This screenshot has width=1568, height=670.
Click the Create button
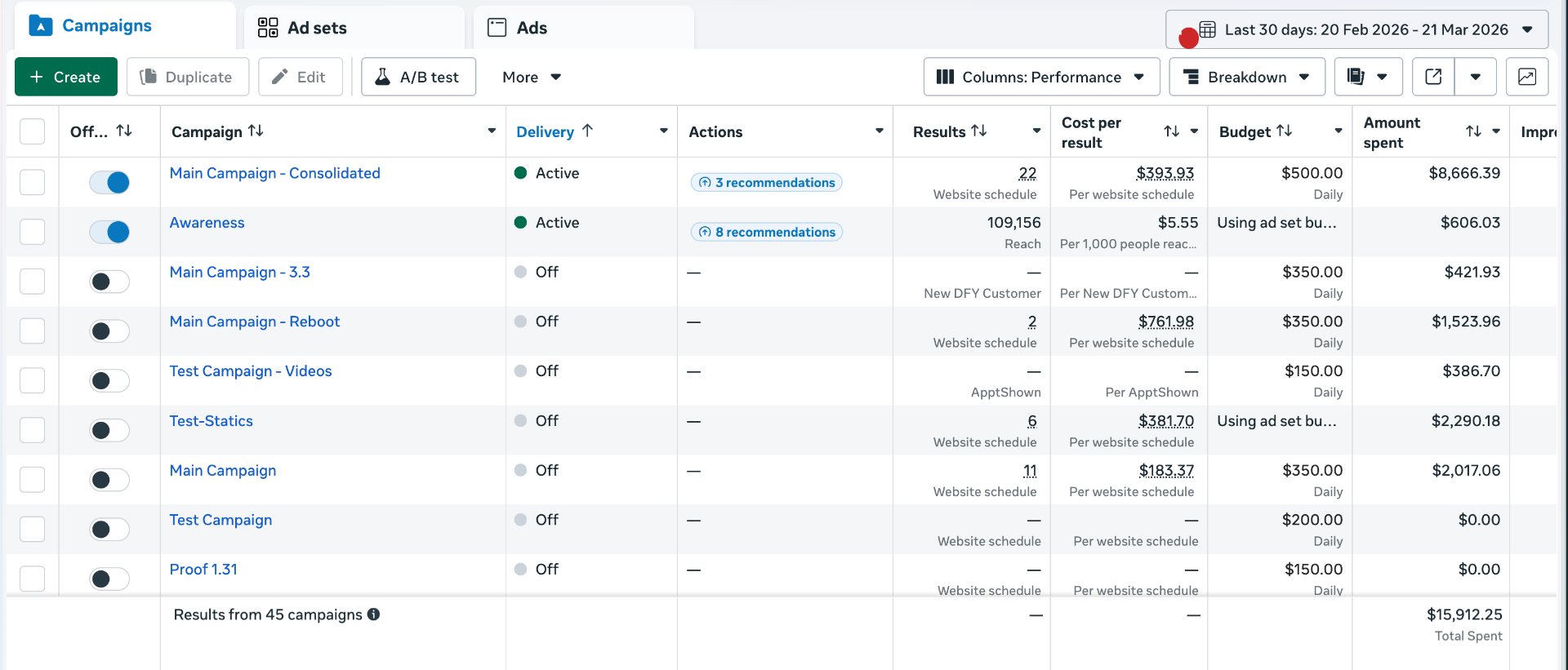pos(66,77)
